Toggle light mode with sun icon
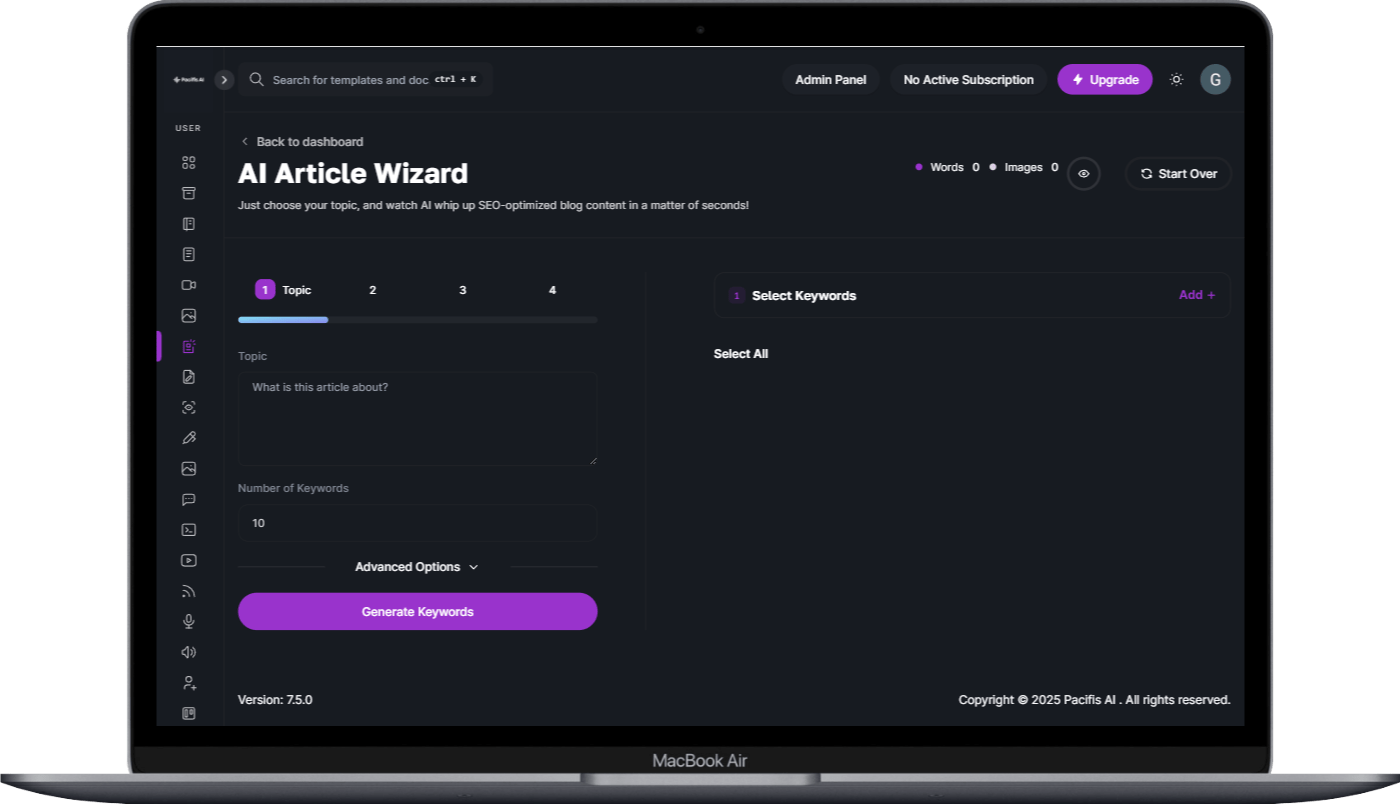 (x=1176, y=80)
